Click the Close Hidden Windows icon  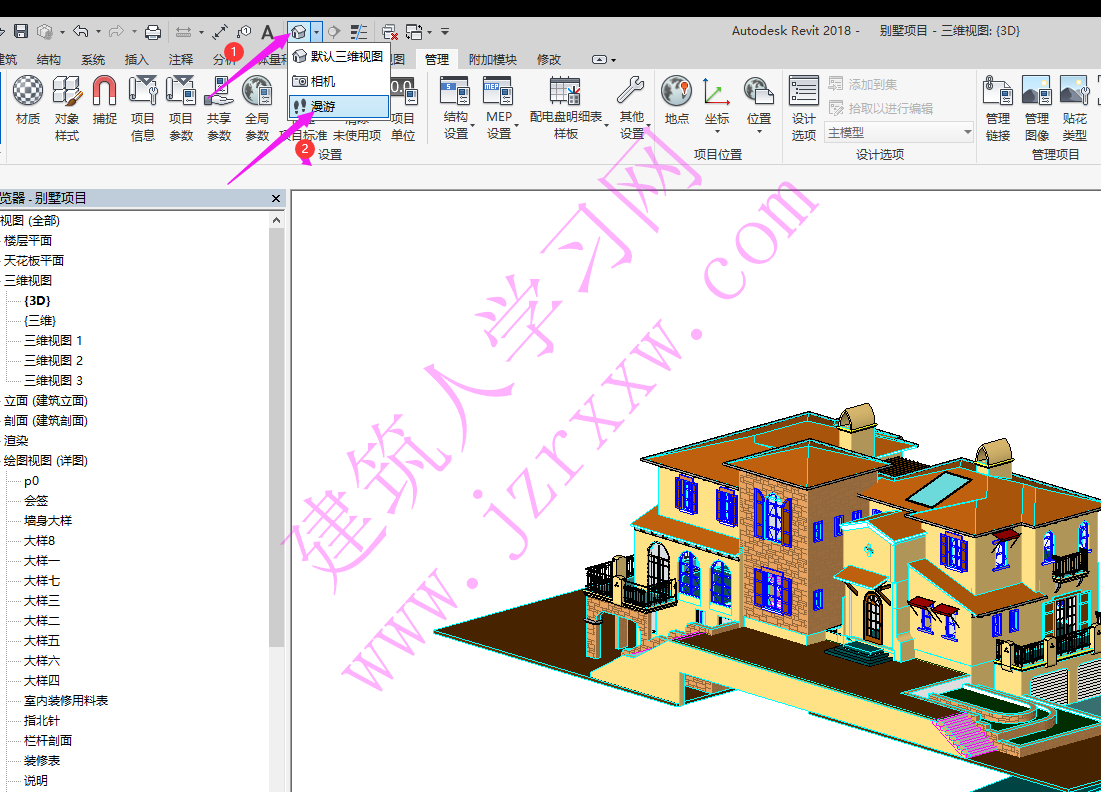pos(390,32)
